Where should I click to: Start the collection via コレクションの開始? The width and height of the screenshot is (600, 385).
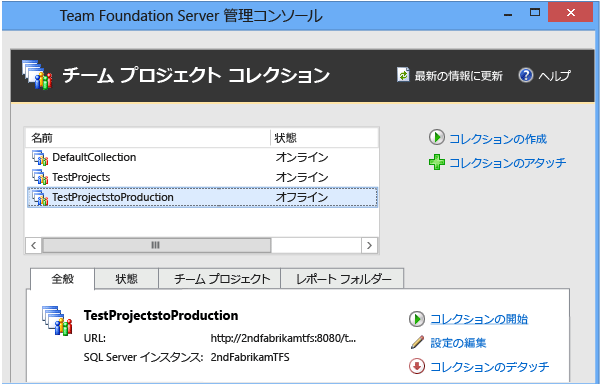479,319
